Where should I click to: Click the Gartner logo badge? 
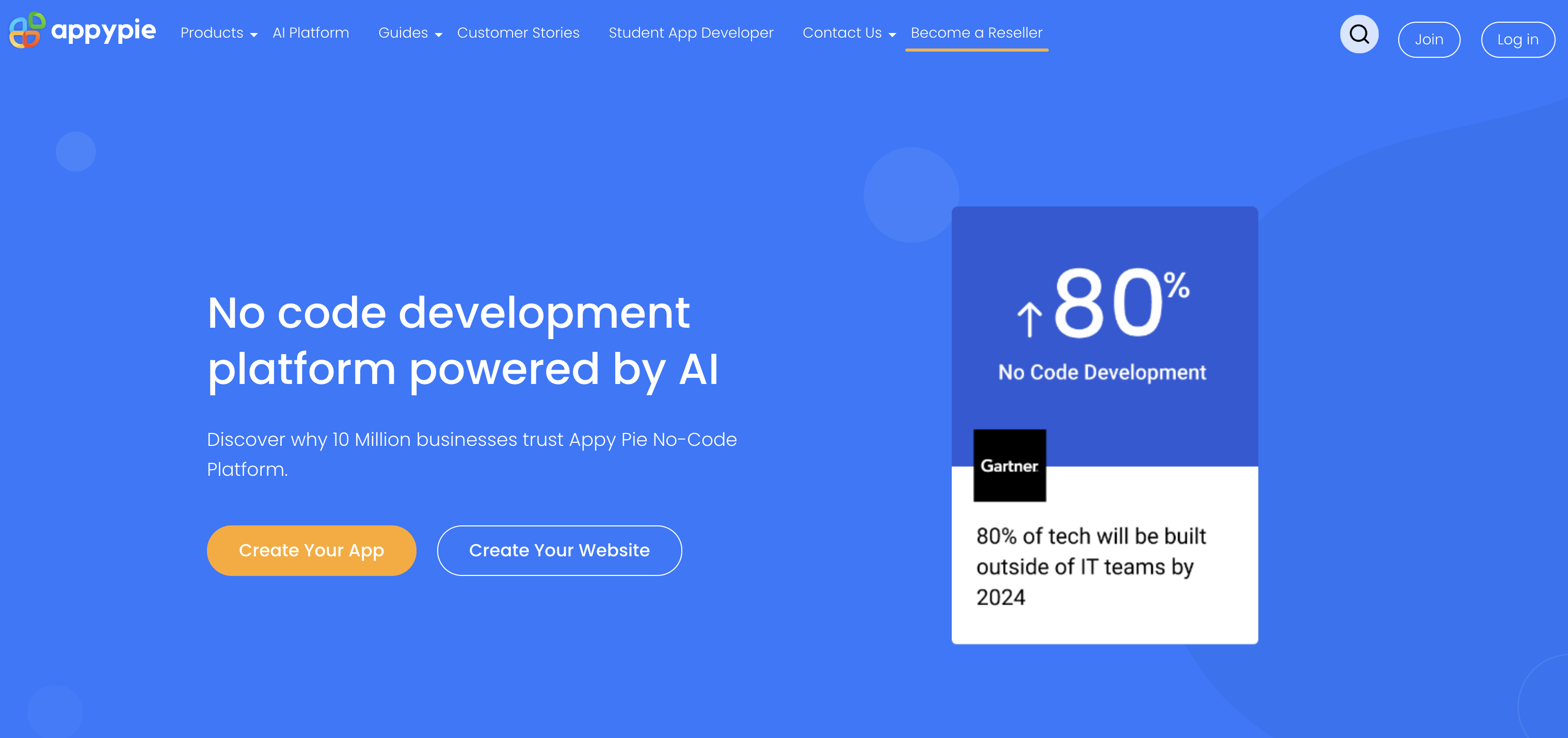(x=1009, y=466)
